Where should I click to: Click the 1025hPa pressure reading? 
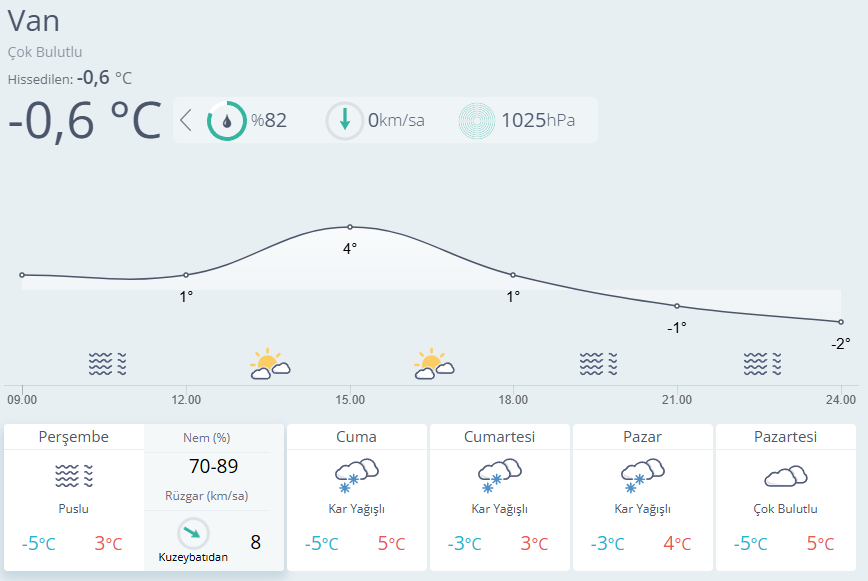pyautogui.click(x=538, y=121)
